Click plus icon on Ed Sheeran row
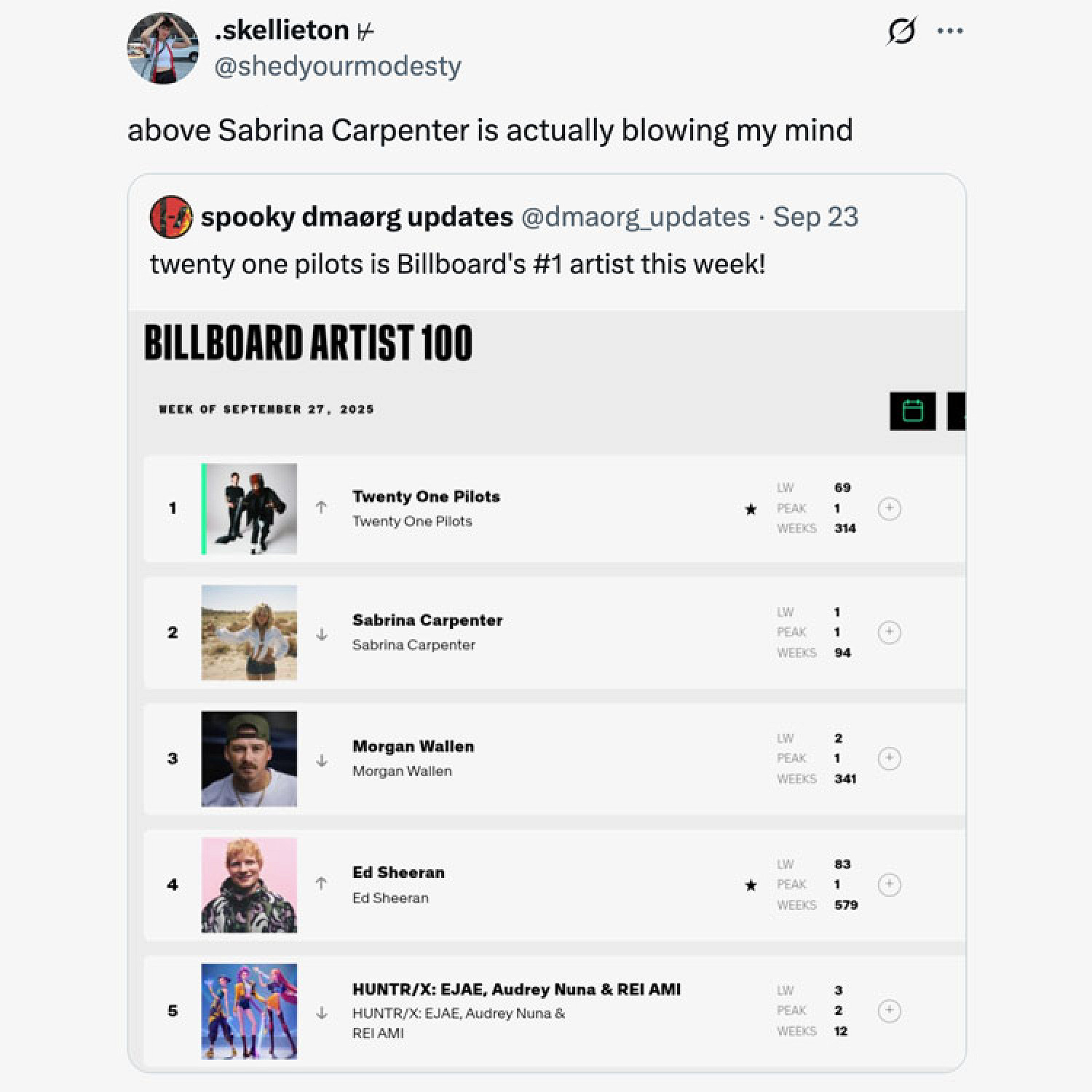This screenshot has height=1092, width=1092. [889, 885]
